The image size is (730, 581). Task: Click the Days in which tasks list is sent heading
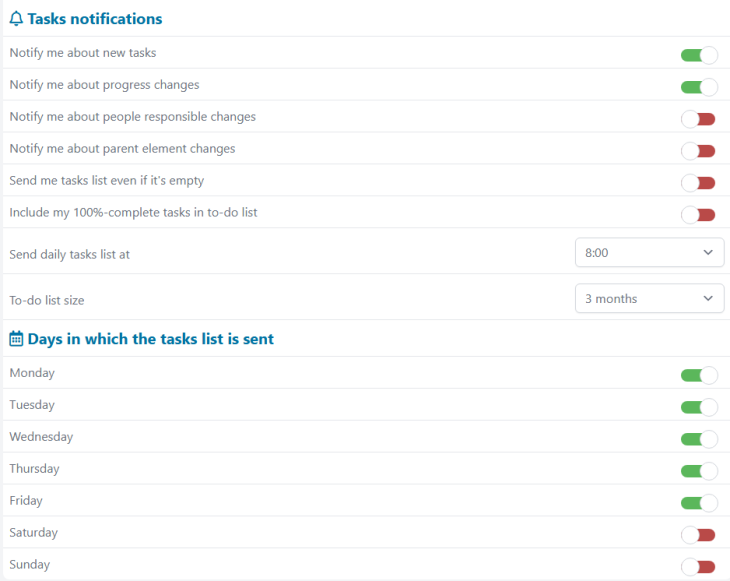coord(151,339)
